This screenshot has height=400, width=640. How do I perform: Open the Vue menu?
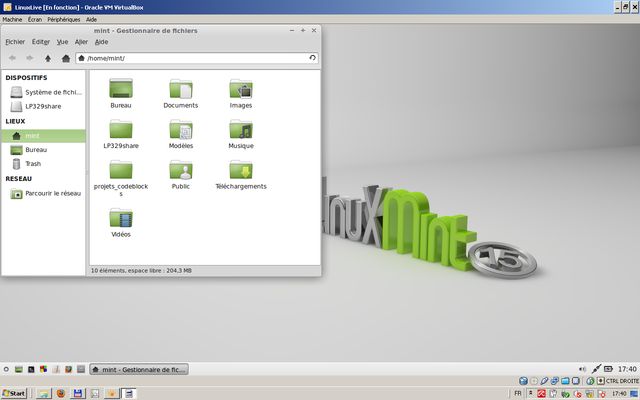coord(62,42)
